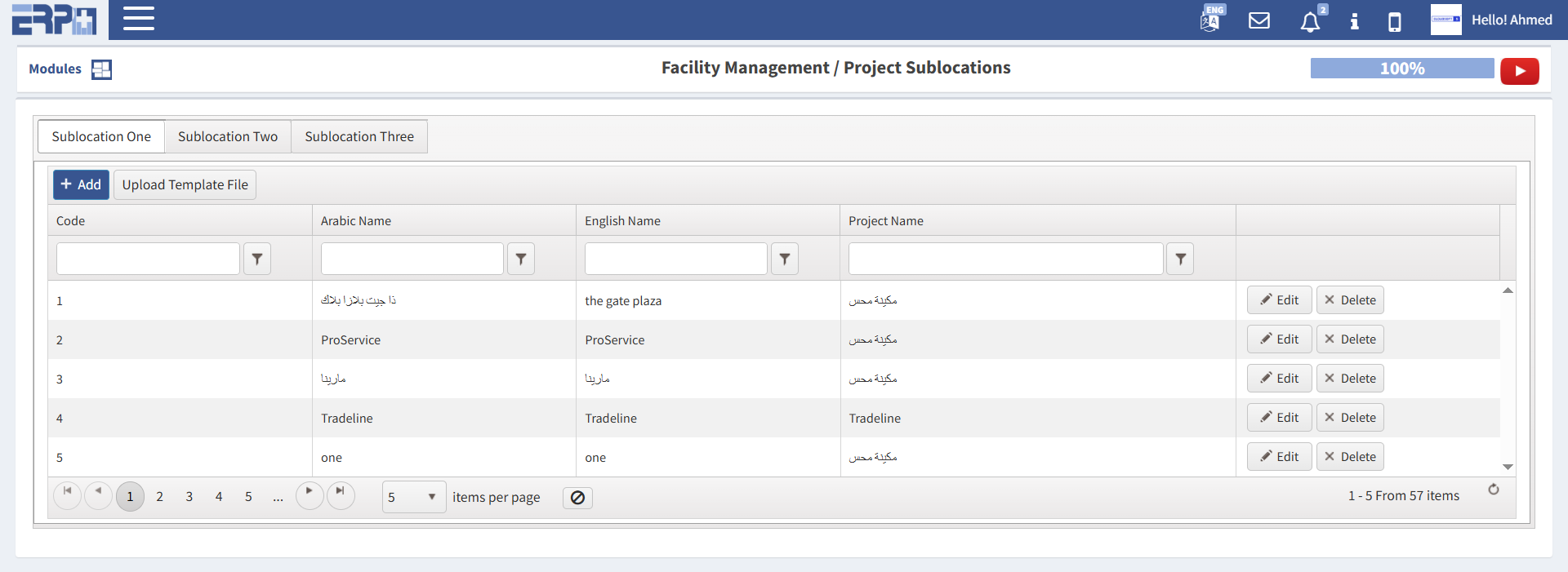1568x572 pixels.
Task: Open the Project Name column filter
Action: click(x=1180, y=259)
